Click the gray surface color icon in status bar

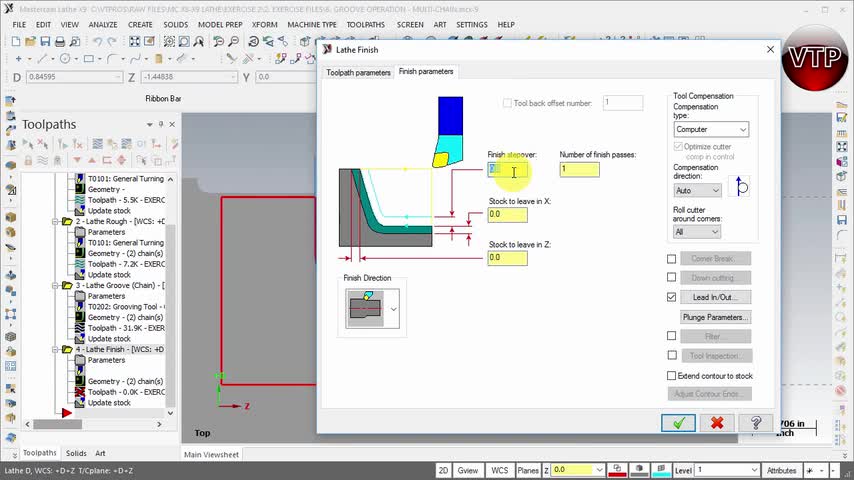[x=639, y=470]
